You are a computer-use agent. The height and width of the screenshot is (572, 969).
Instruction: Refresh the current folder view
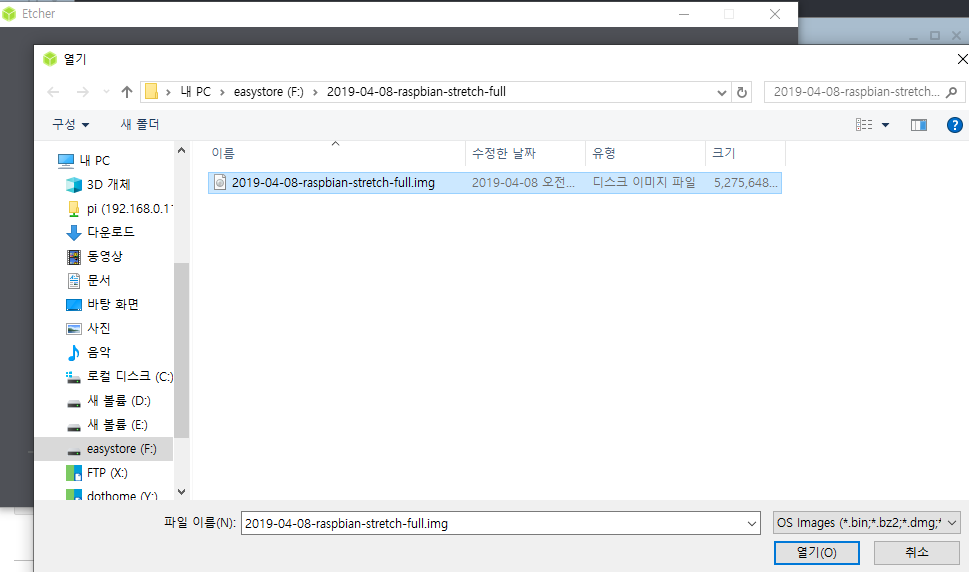742,93
